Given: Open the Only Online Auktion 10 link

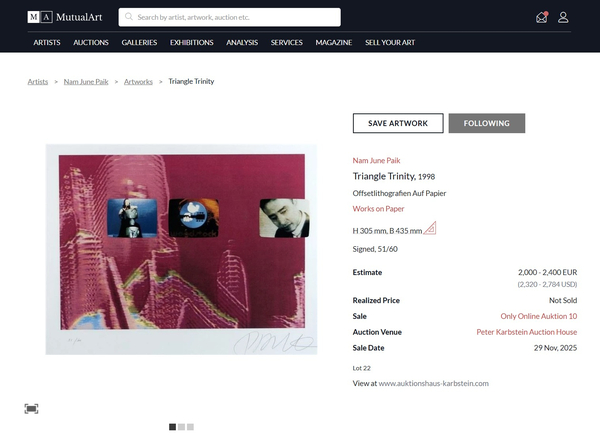Looking at the screenshot, I should click(x=539, y=316).
